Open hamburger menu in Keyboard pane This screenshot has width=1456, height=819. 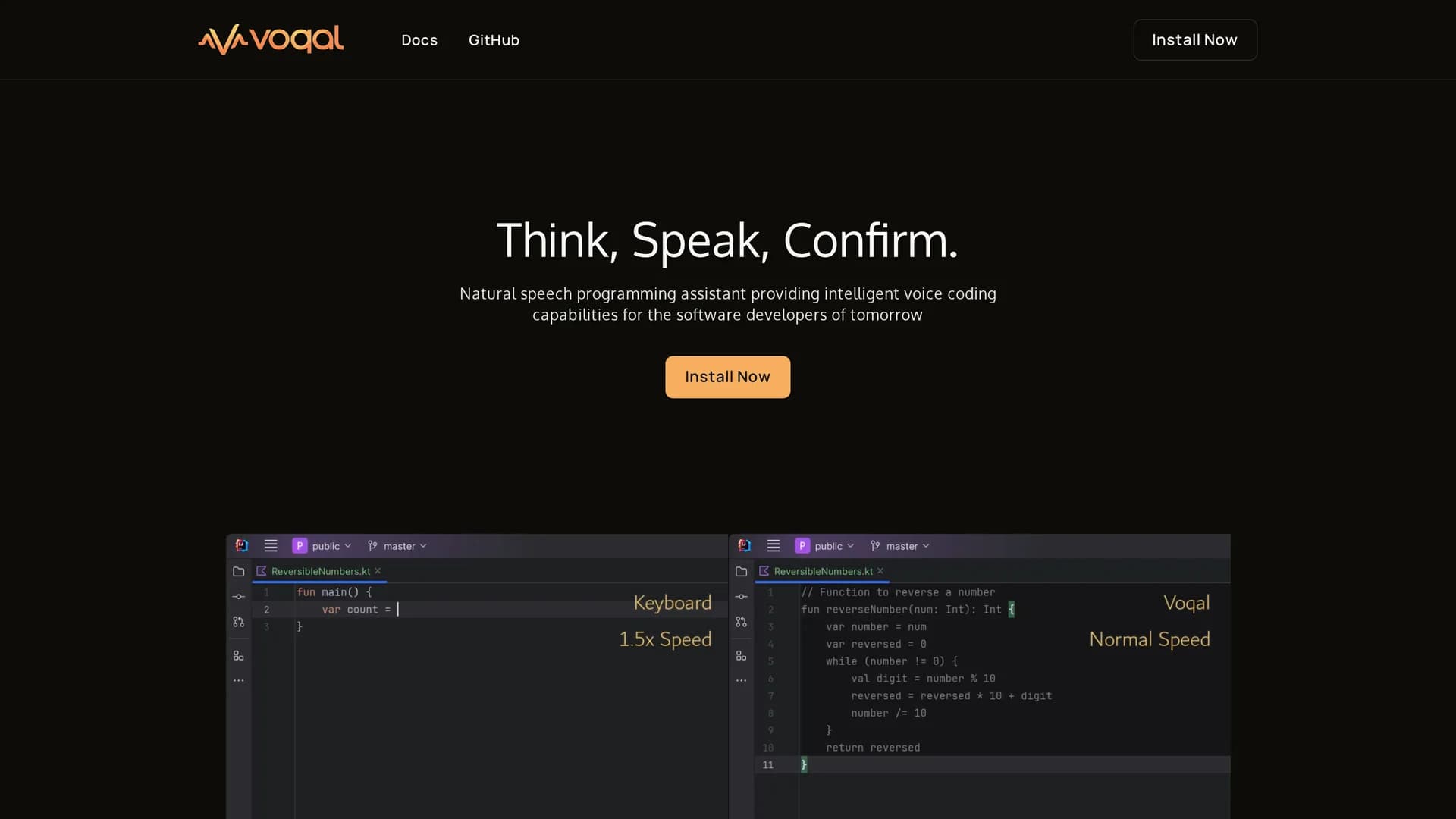(271, 545)
